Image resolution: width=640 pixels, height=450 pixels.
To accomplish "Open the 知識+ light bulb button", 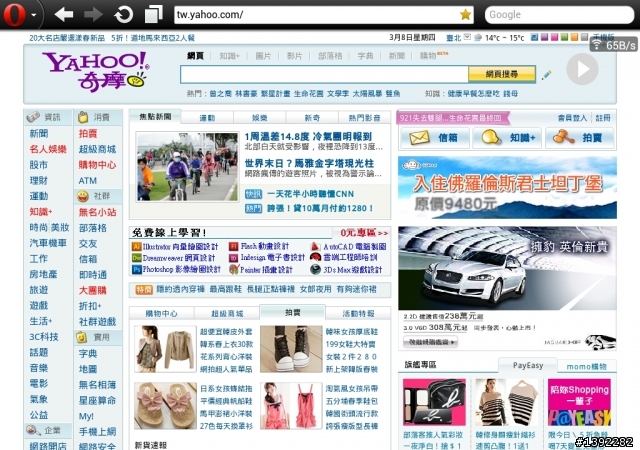I will tap(507, 138).
